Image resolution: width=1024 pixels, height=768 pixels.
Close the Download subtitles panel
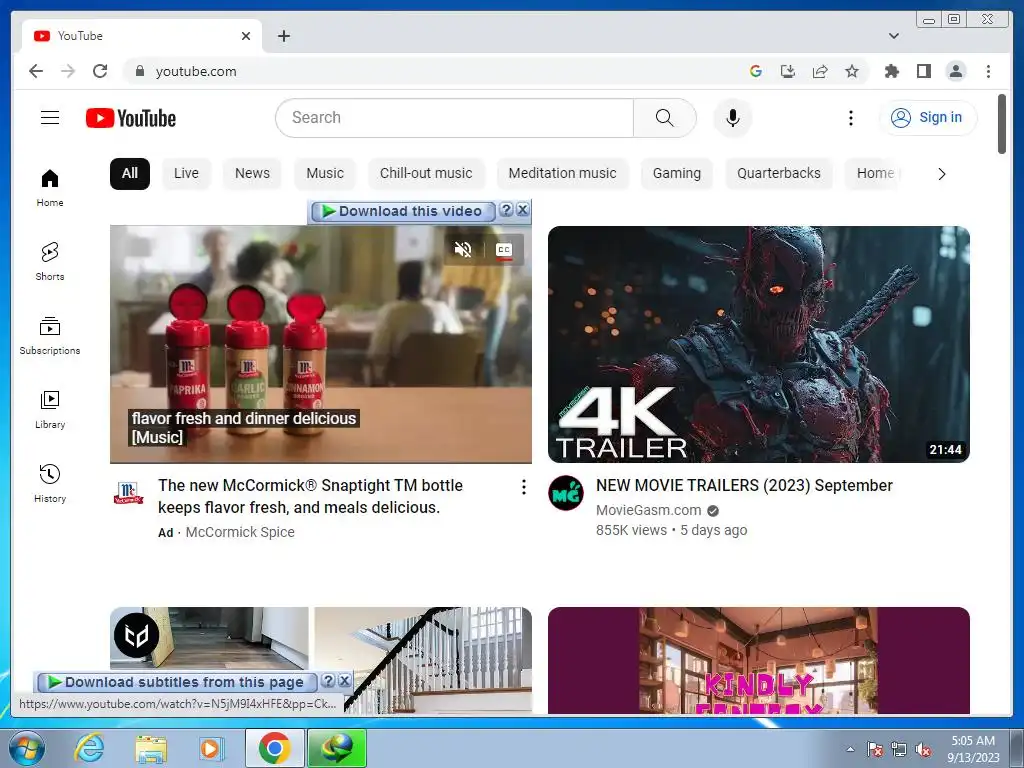click(344, 680)
